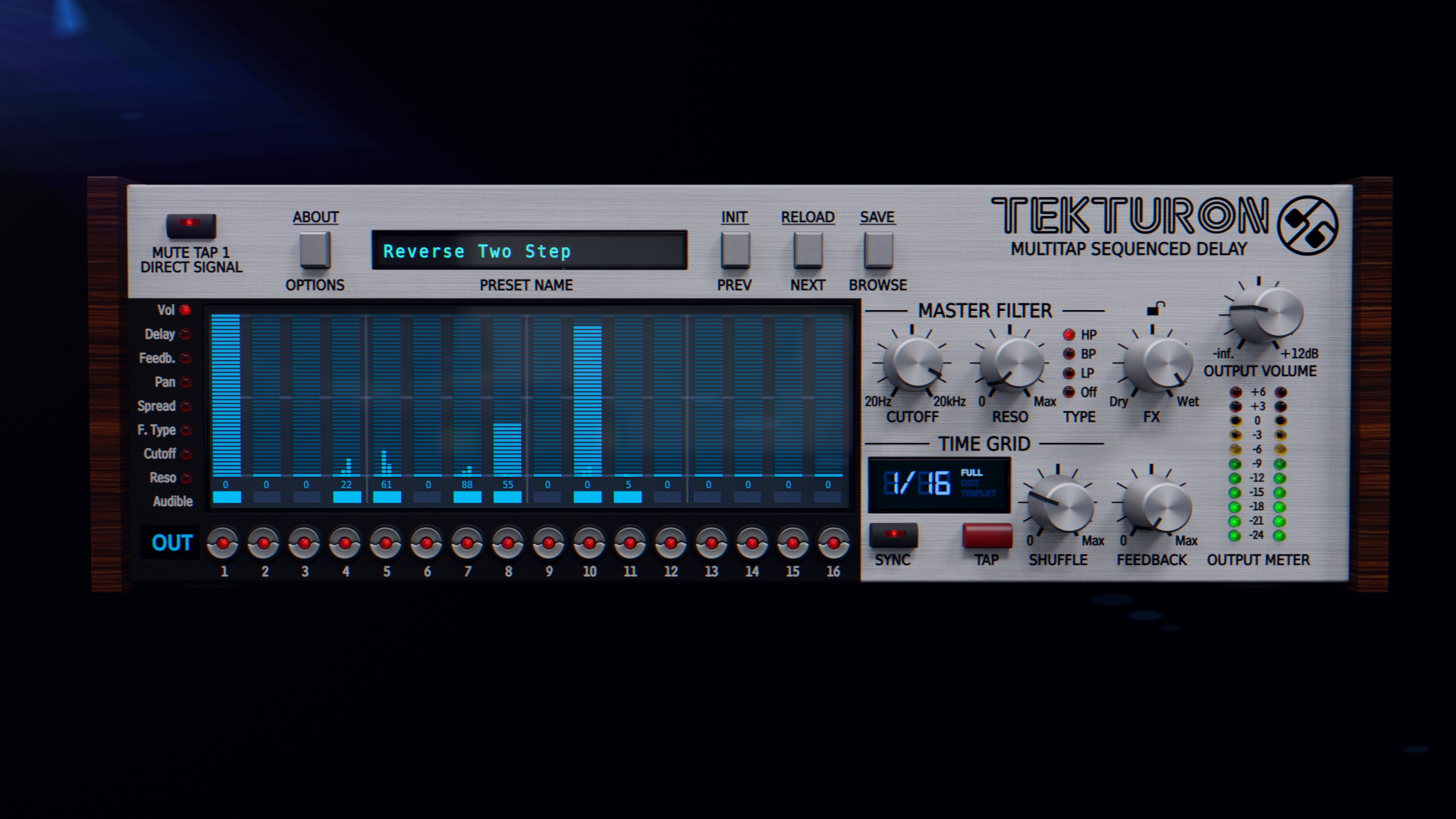Click the audible indicator under step 10
The width and height of the screenshot is (1456, 819).
click(587, 497)
